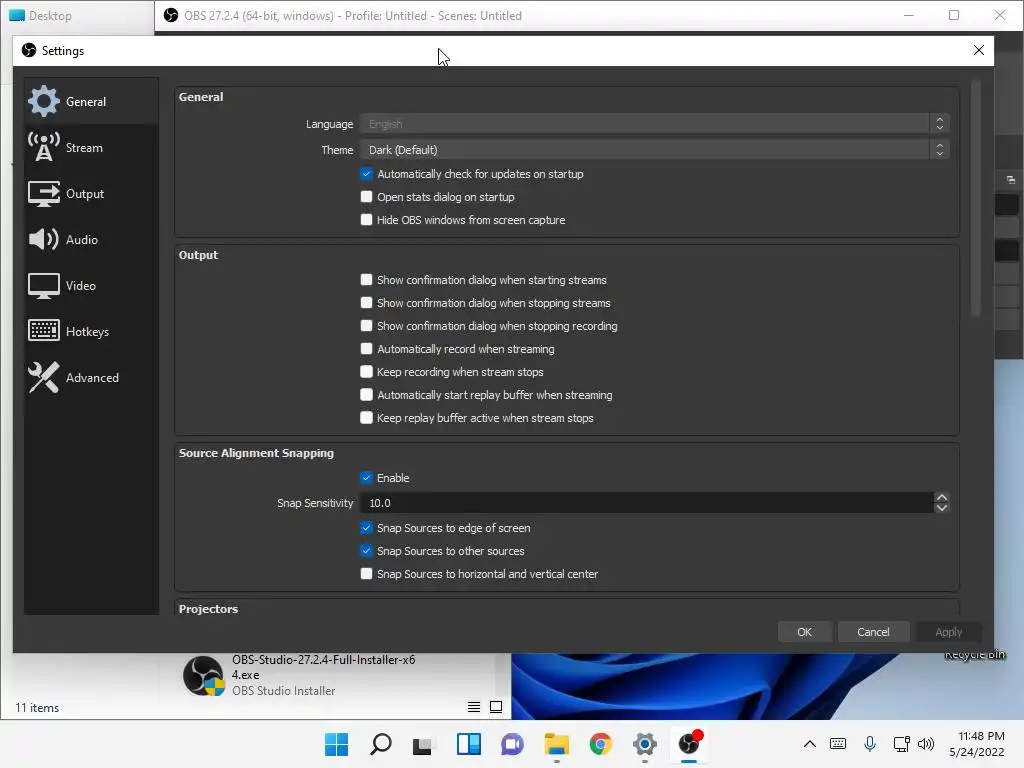The width and height of the screenshot is (1024, 768).
Task: Select the Desktop tab in File Explorer
Action: (50, 16)
